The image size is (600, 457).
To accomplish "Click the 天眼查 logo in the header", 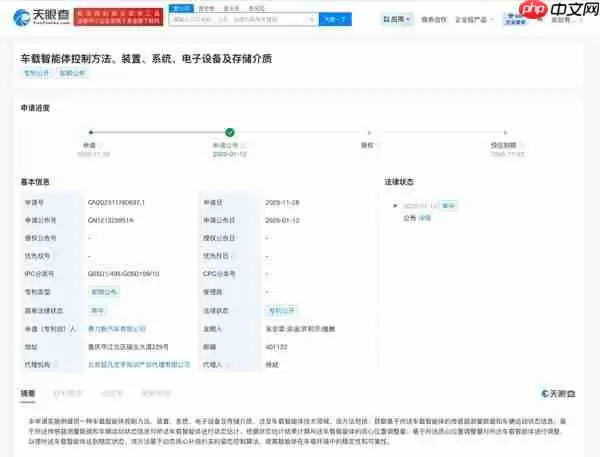I will [x=41, y=16].
